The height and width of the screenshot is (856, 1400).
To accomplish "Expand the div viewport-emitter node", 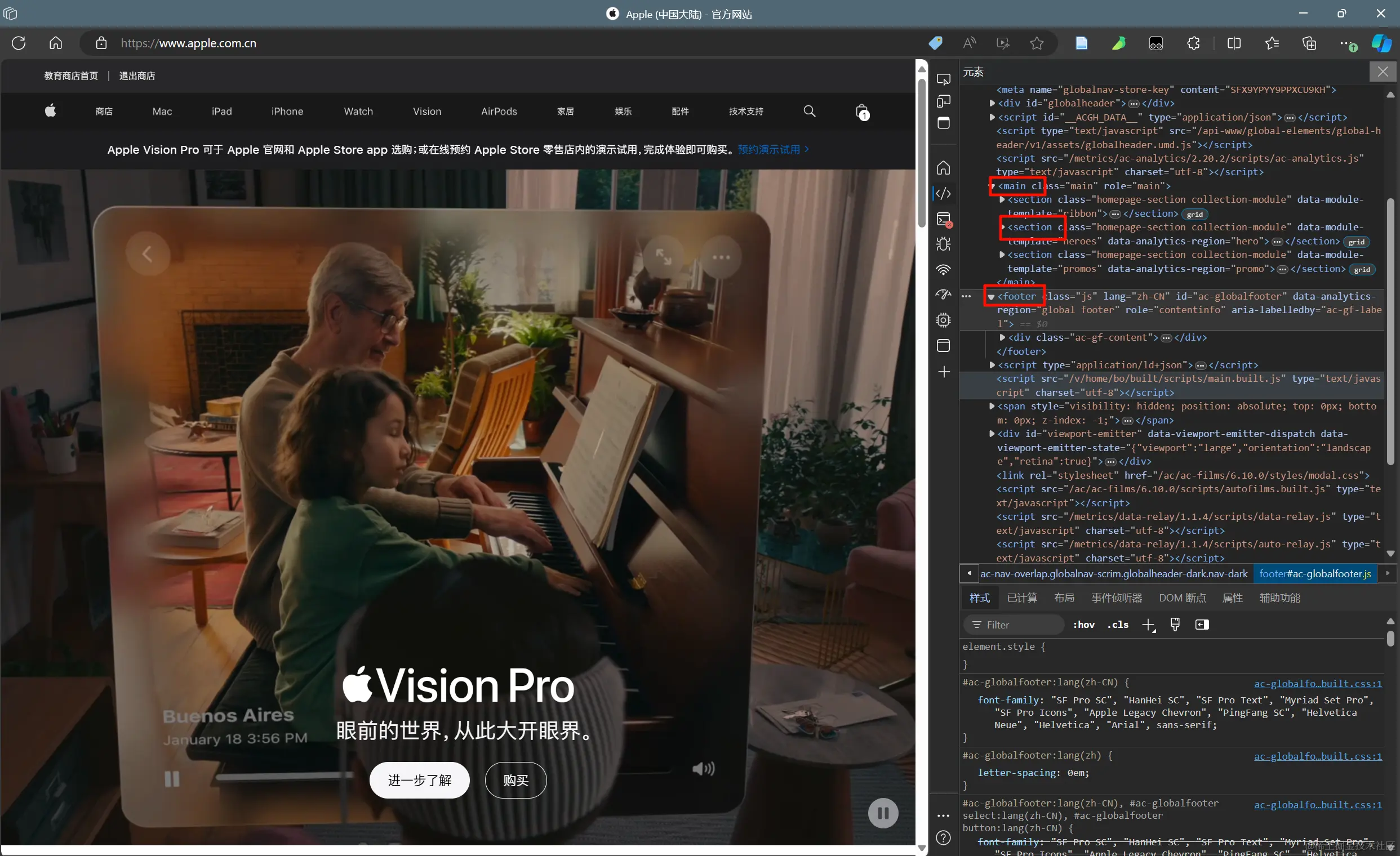I will (992, 434).
